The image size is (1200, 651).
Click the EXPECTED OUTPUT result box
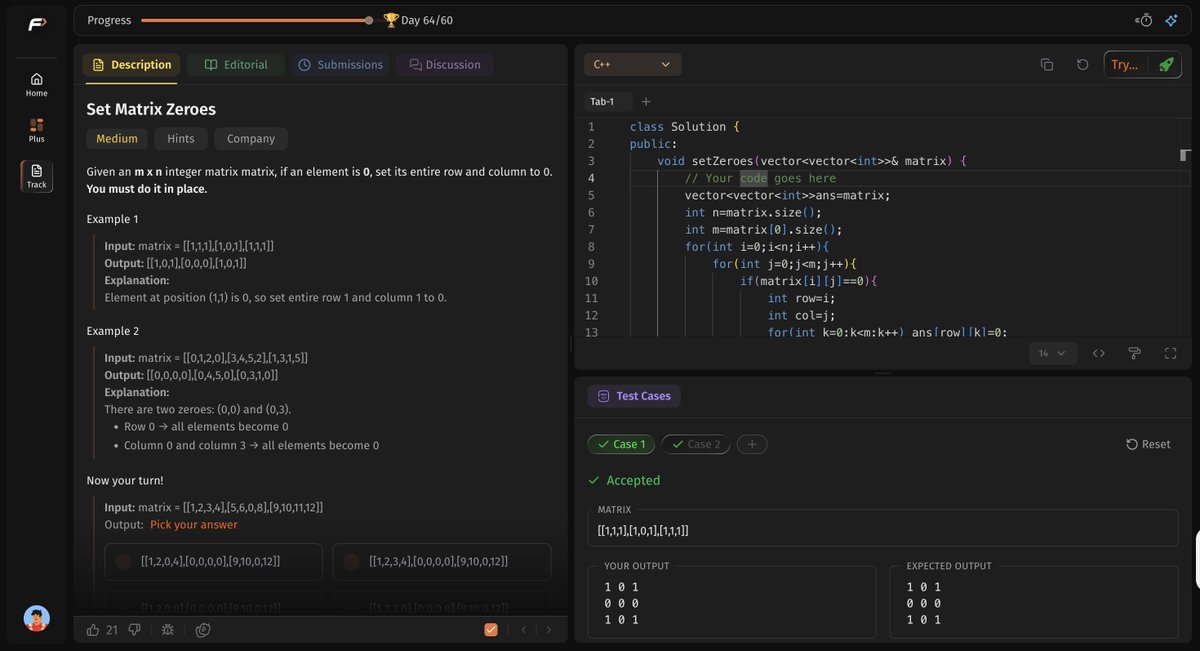[x=1034, y=602]
